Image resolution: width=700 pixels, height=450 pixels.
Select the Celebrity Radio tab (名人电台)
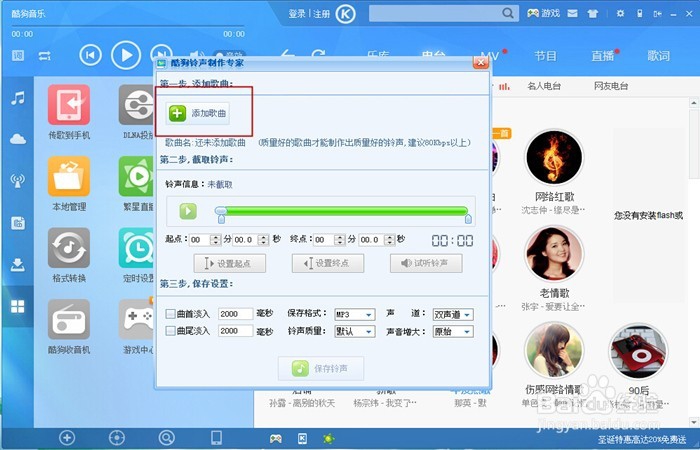[x=544, y=86]
